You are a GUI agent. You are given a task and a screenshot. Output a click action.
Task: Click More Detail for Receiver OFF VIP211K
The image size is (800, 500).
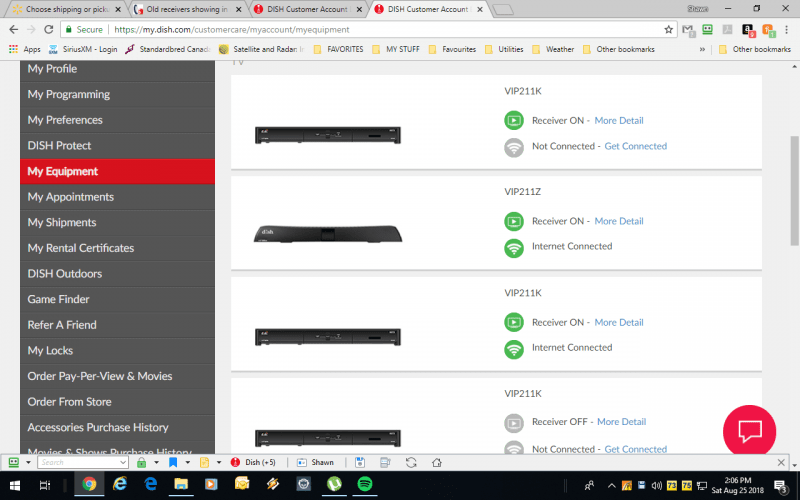[621, 422]
